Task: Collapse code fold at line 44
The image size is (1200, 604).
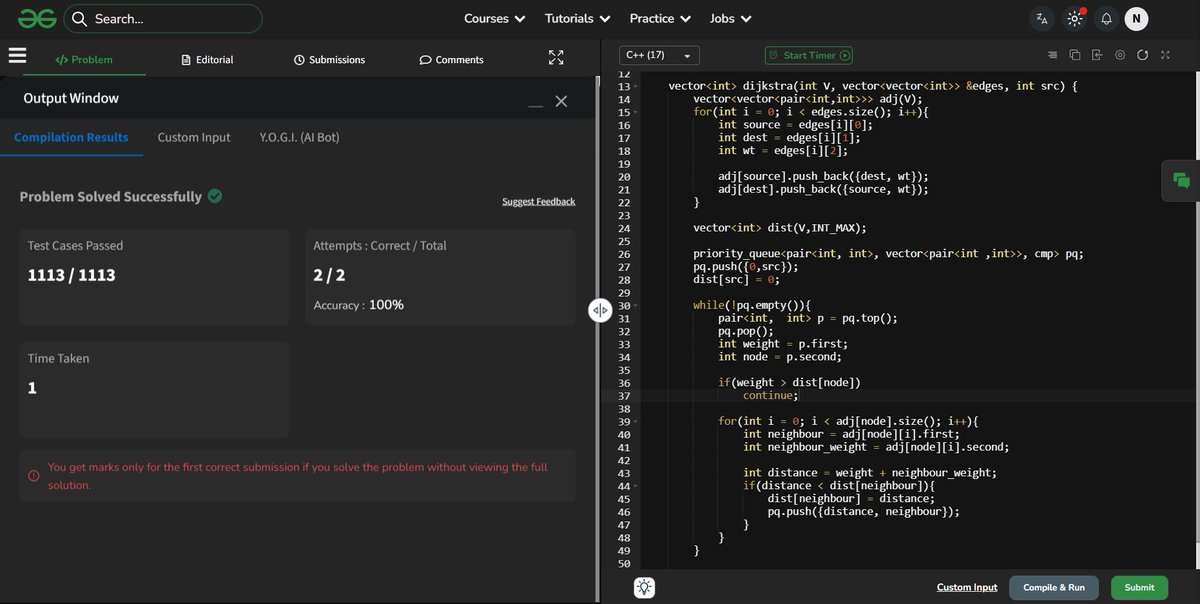Action: 637,486
